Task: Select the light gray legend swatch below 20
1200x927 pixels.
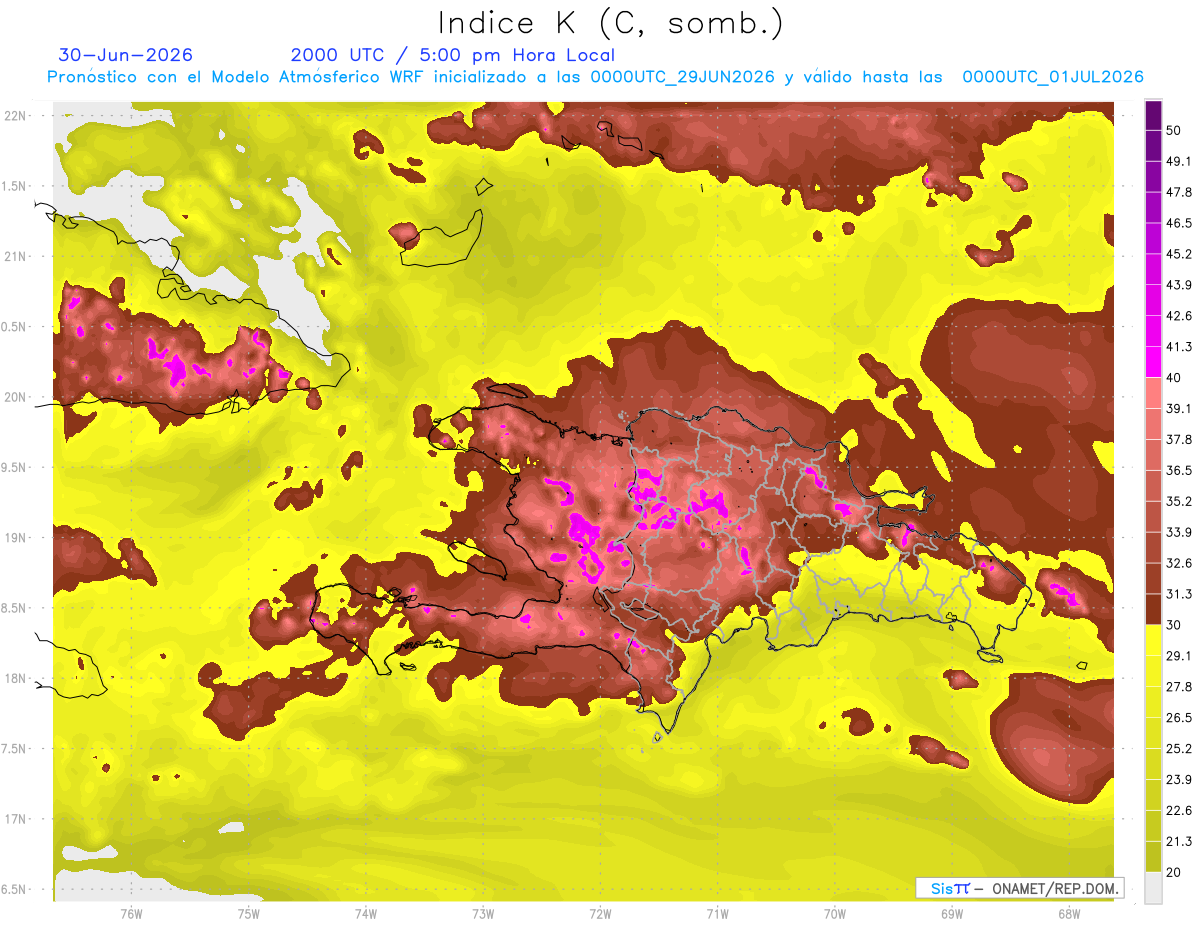Action: [1153, 887]
